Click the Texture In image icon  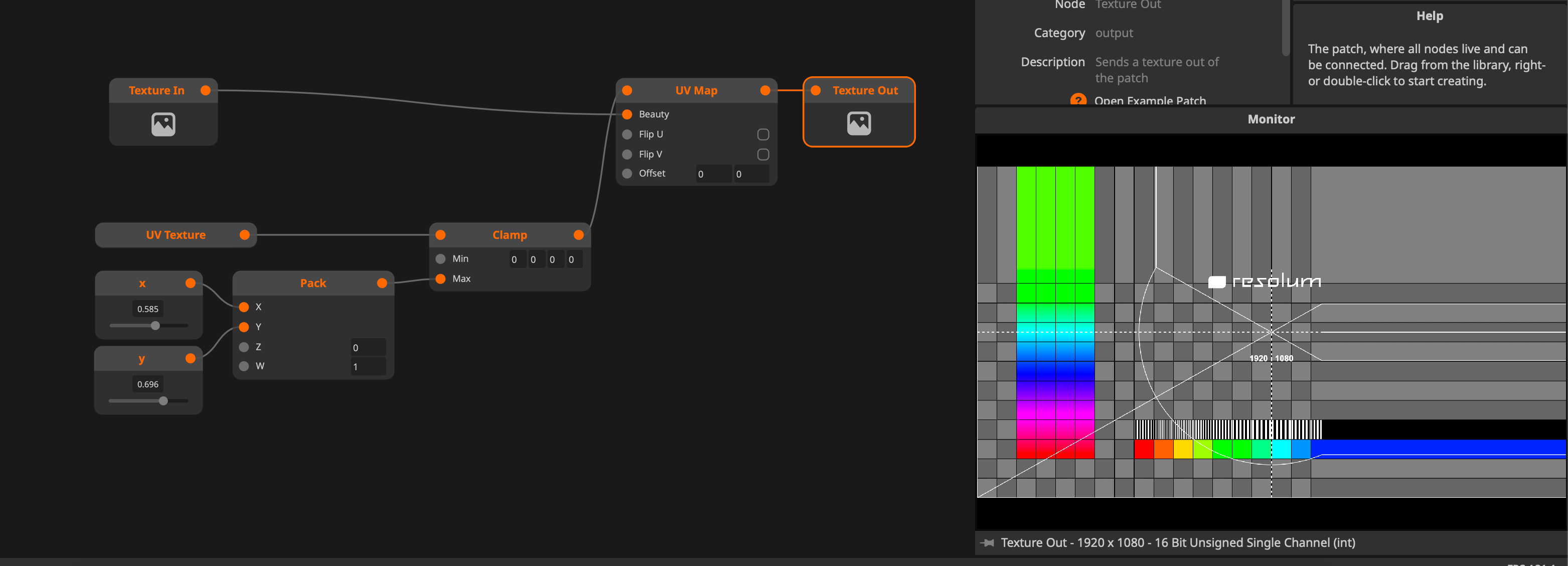pyautogui.click(x=163, y=124)
